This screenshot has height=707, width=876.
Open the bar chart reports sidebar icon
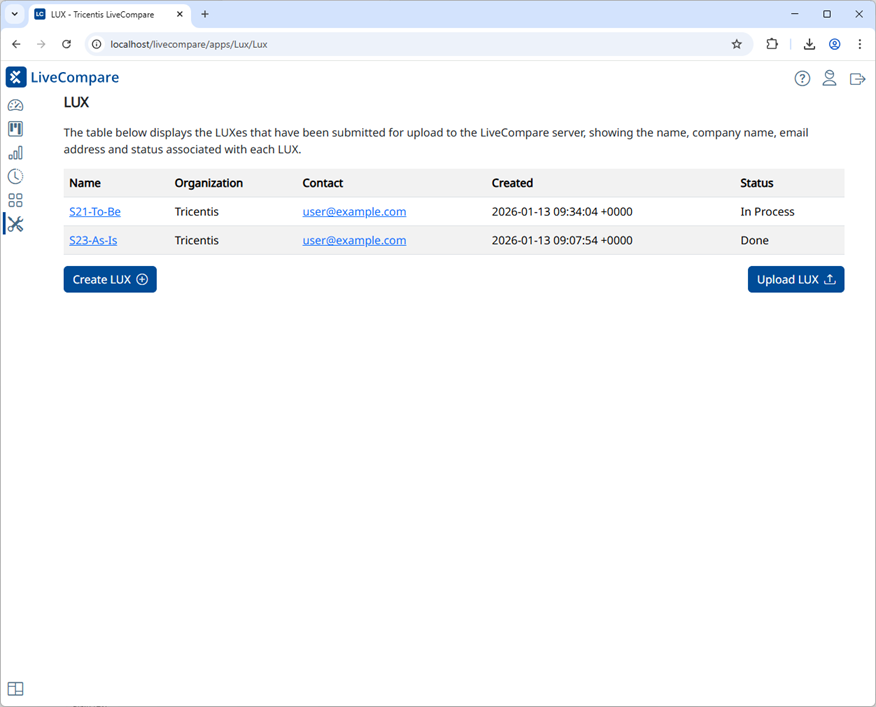pos(16,153)
